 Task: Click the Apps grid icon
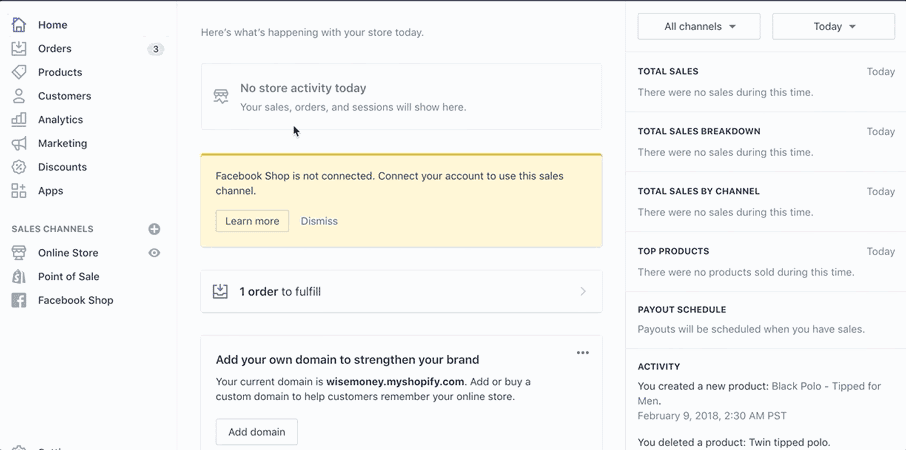tap(19, 191)
